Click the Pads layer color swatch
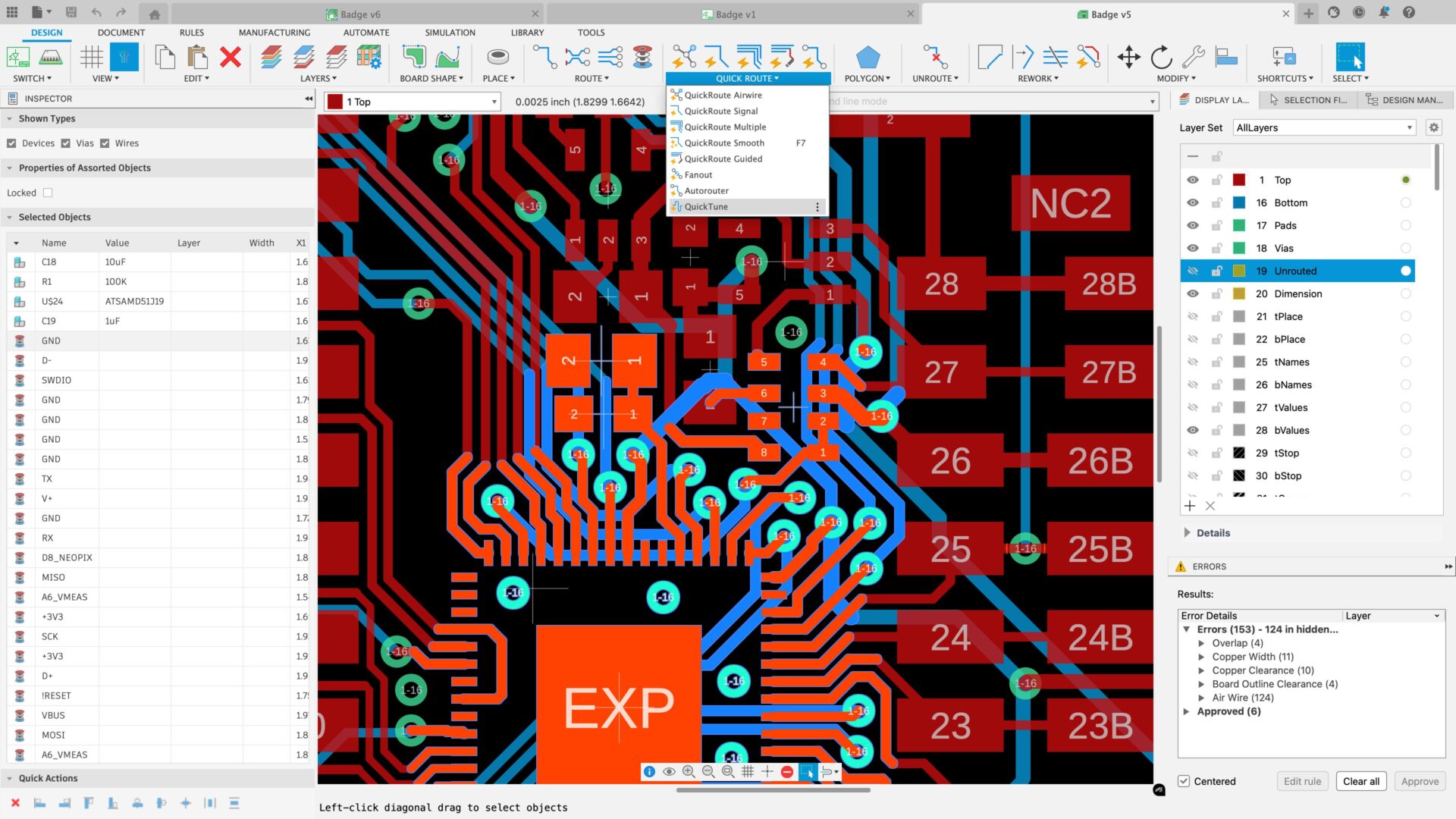The height and width of the screenshot is (819, 1456). coord(1239,225)
